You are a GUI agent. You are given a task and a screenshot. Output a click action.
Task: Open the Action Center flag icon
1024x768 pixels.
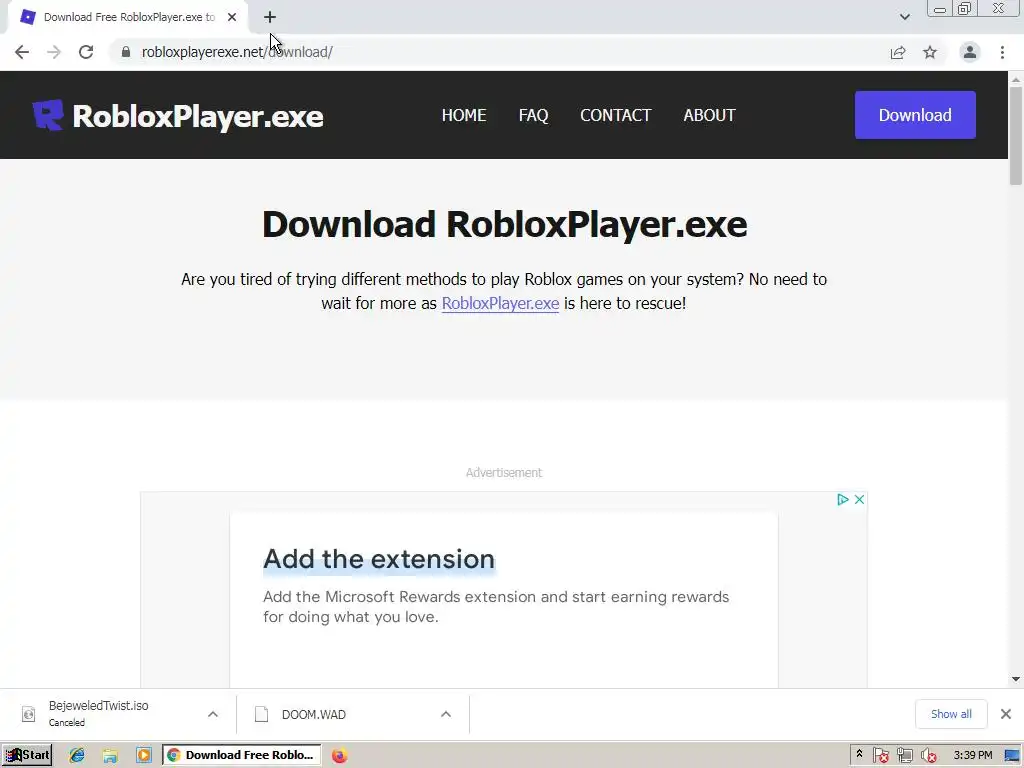pyautogui.click(x=880, y=756)
